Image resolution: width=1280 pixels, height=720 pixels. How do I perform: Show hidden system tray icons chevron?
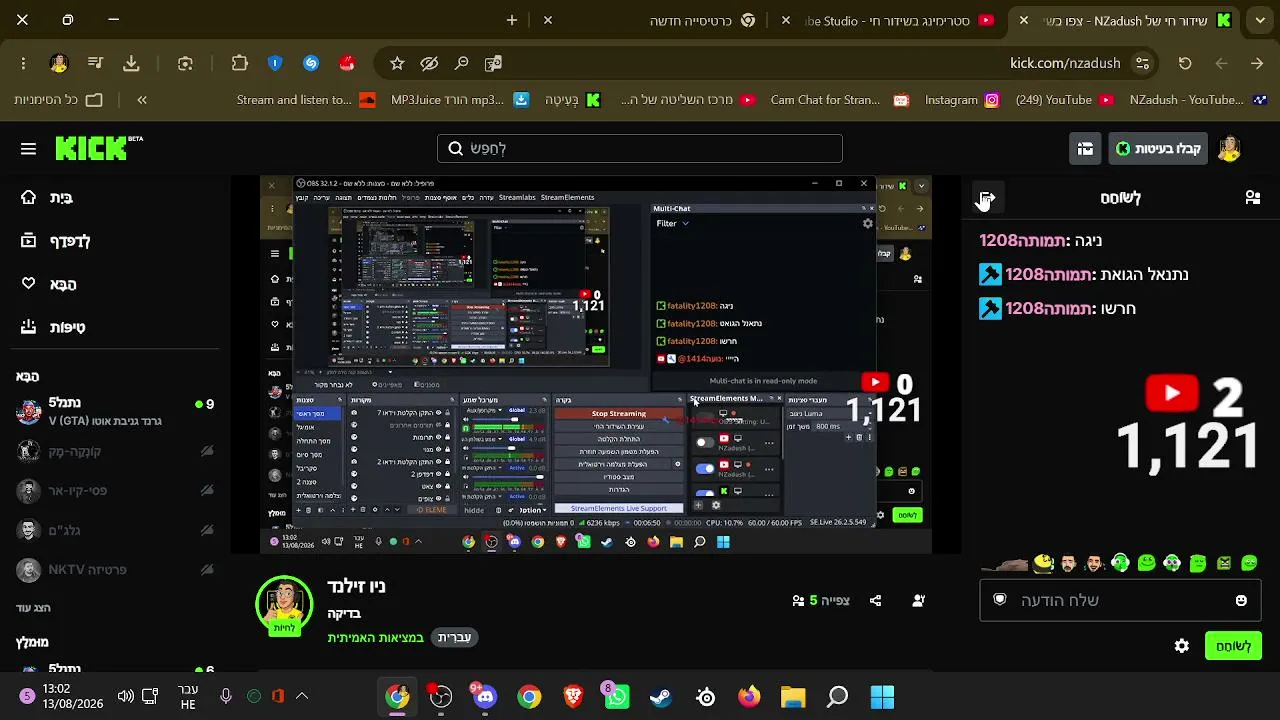tap(302, 696)
